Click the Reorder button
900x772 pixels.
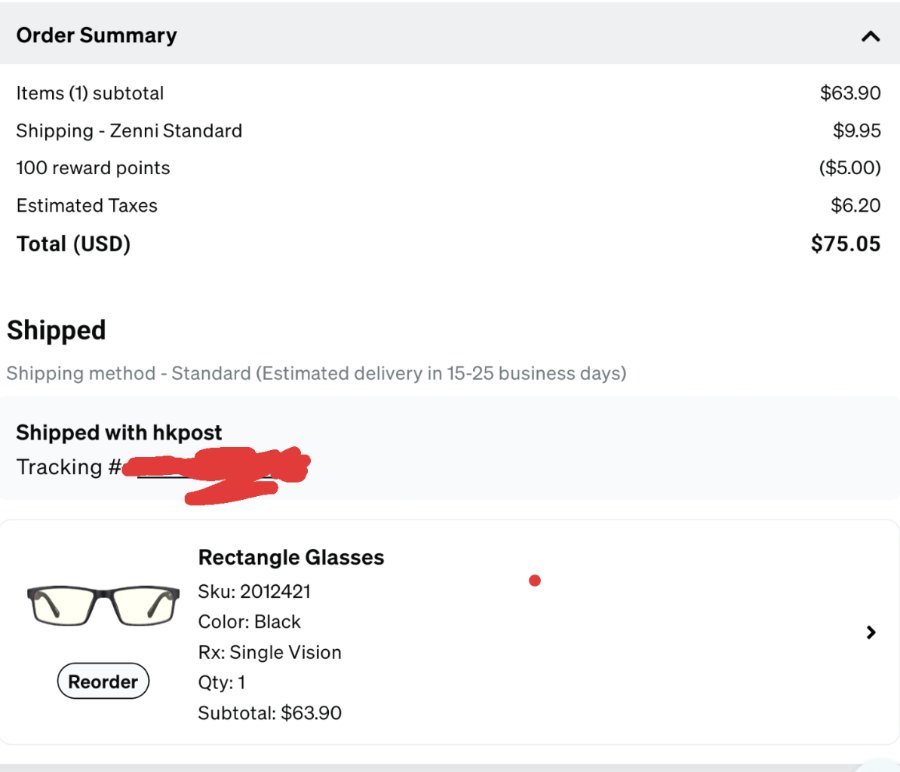103,681
